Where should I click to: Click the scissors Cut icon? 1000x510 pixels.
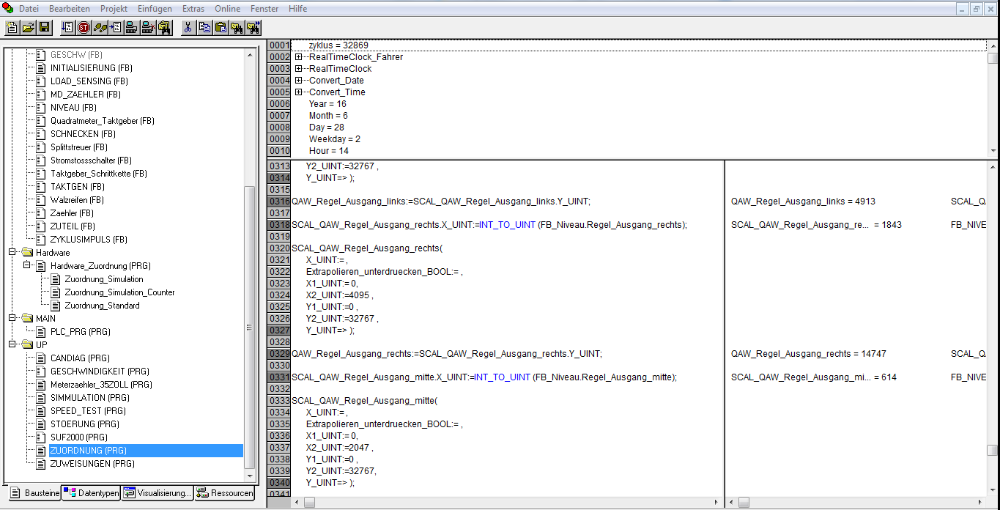(187, 28)
